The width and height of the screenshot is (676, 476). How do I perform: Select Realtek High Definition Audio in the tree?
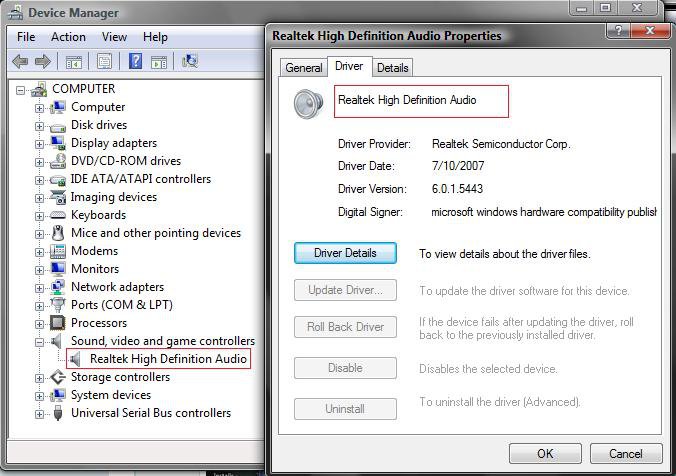point(168,359)
